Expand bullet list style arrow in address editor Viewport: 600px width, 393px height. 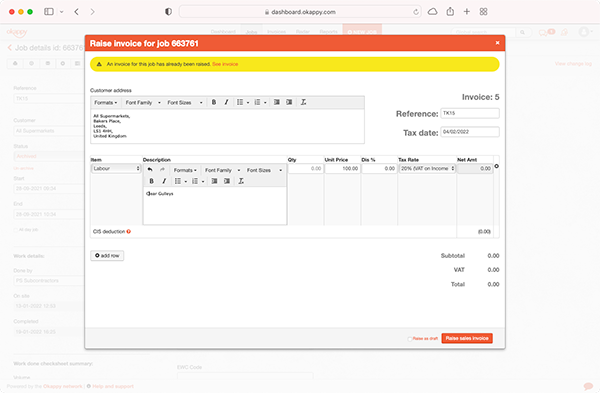(x=248, y=103)
